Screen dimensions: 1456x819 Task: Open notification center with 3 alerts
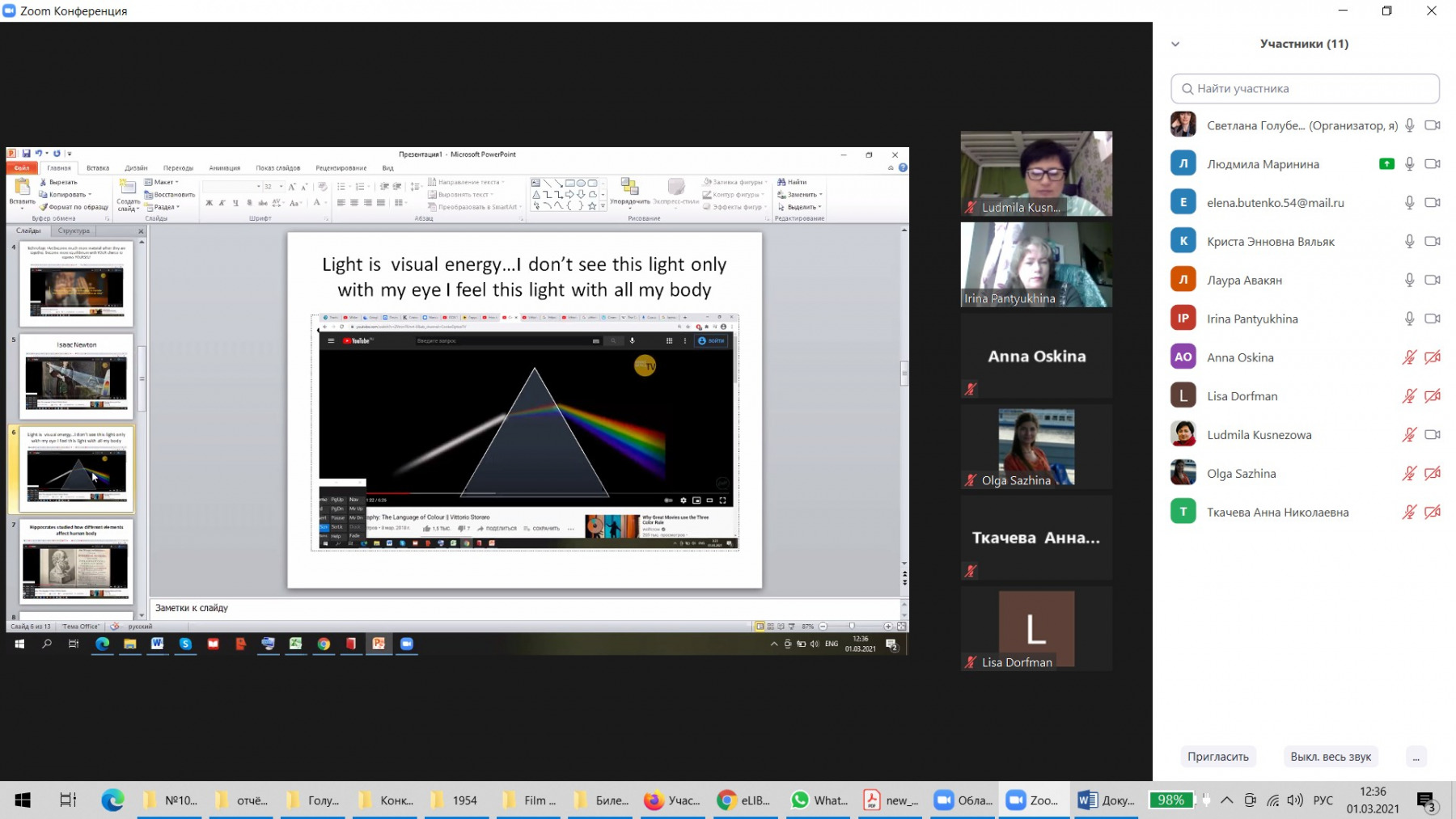[1426, 801]
